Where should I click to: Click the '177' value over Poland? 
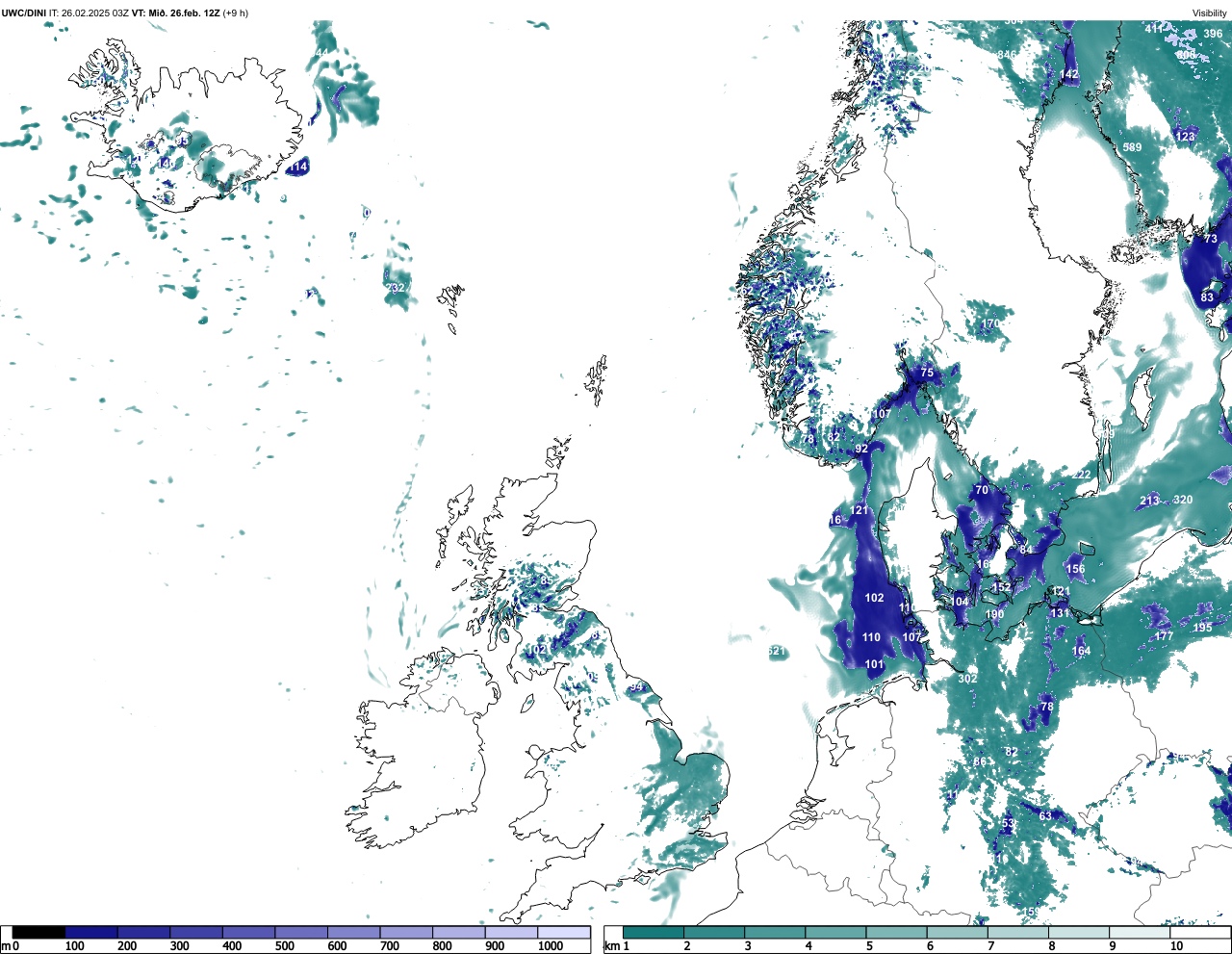(x=1164, y=636)
